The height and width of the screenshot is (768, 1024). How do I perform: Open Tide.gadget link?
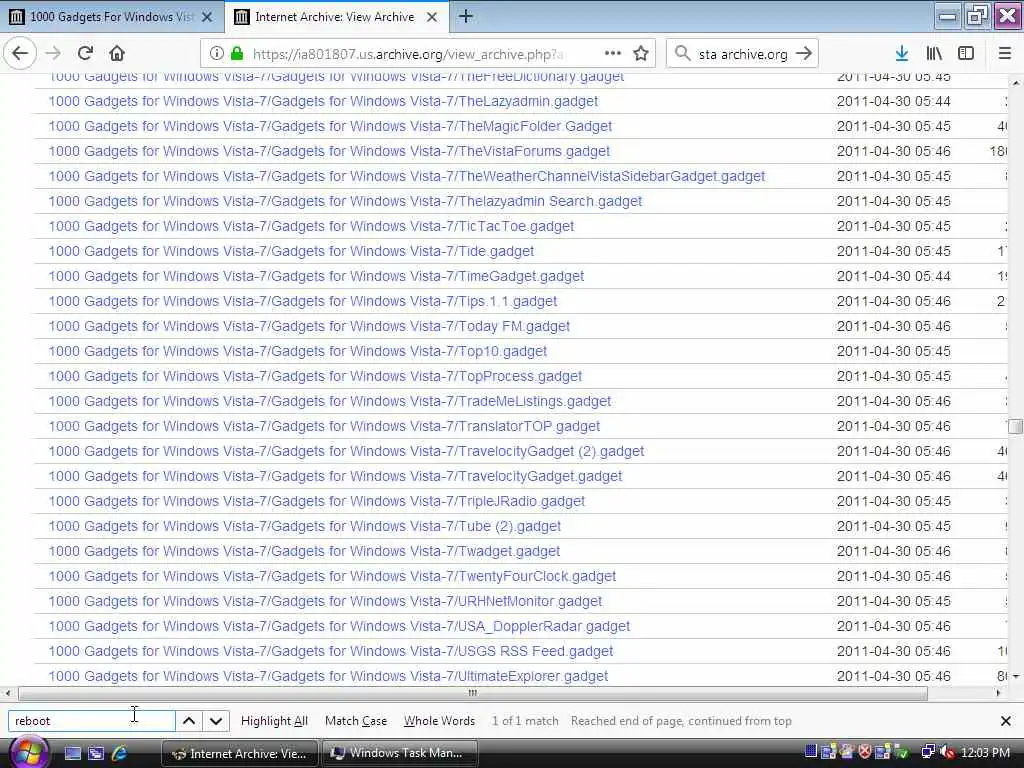291,251
